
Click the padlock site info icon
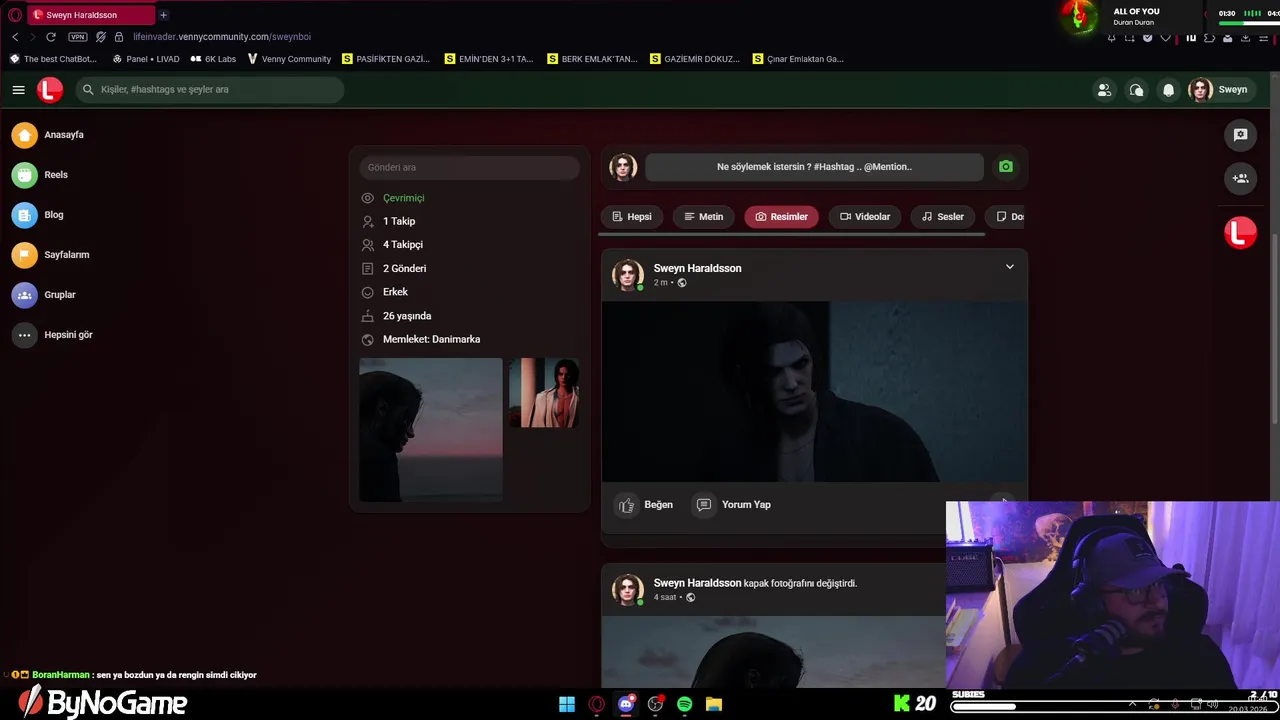point(119,37)
